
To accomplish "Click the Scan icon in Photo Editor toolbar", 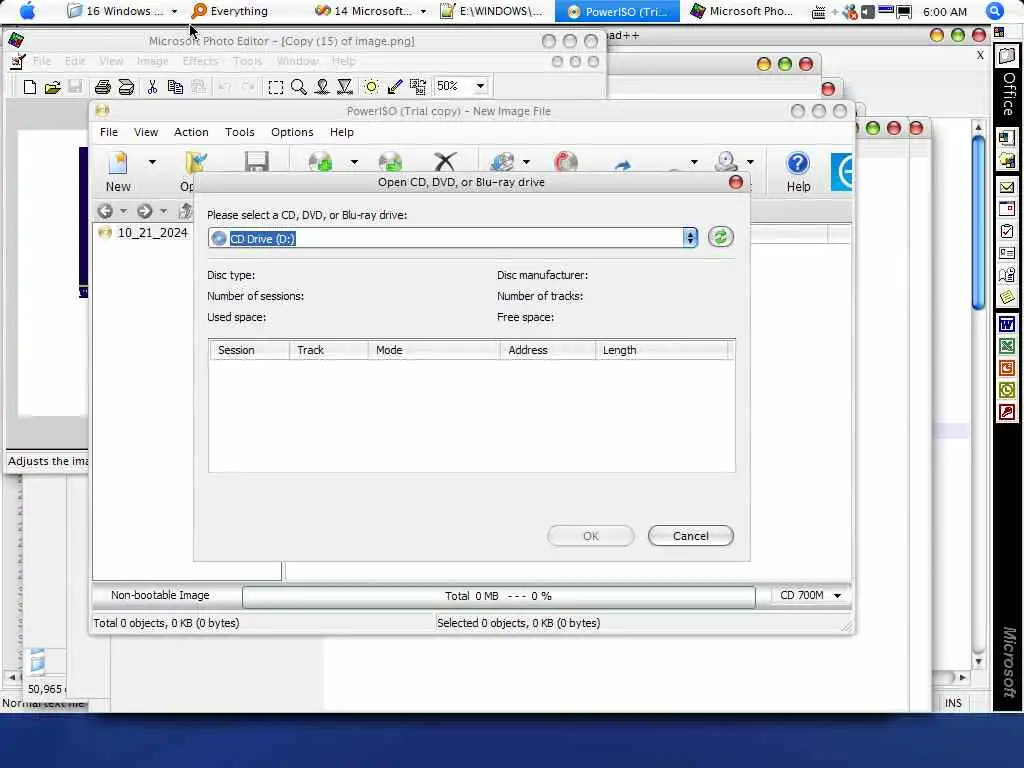I will click(x=126, y=87).
